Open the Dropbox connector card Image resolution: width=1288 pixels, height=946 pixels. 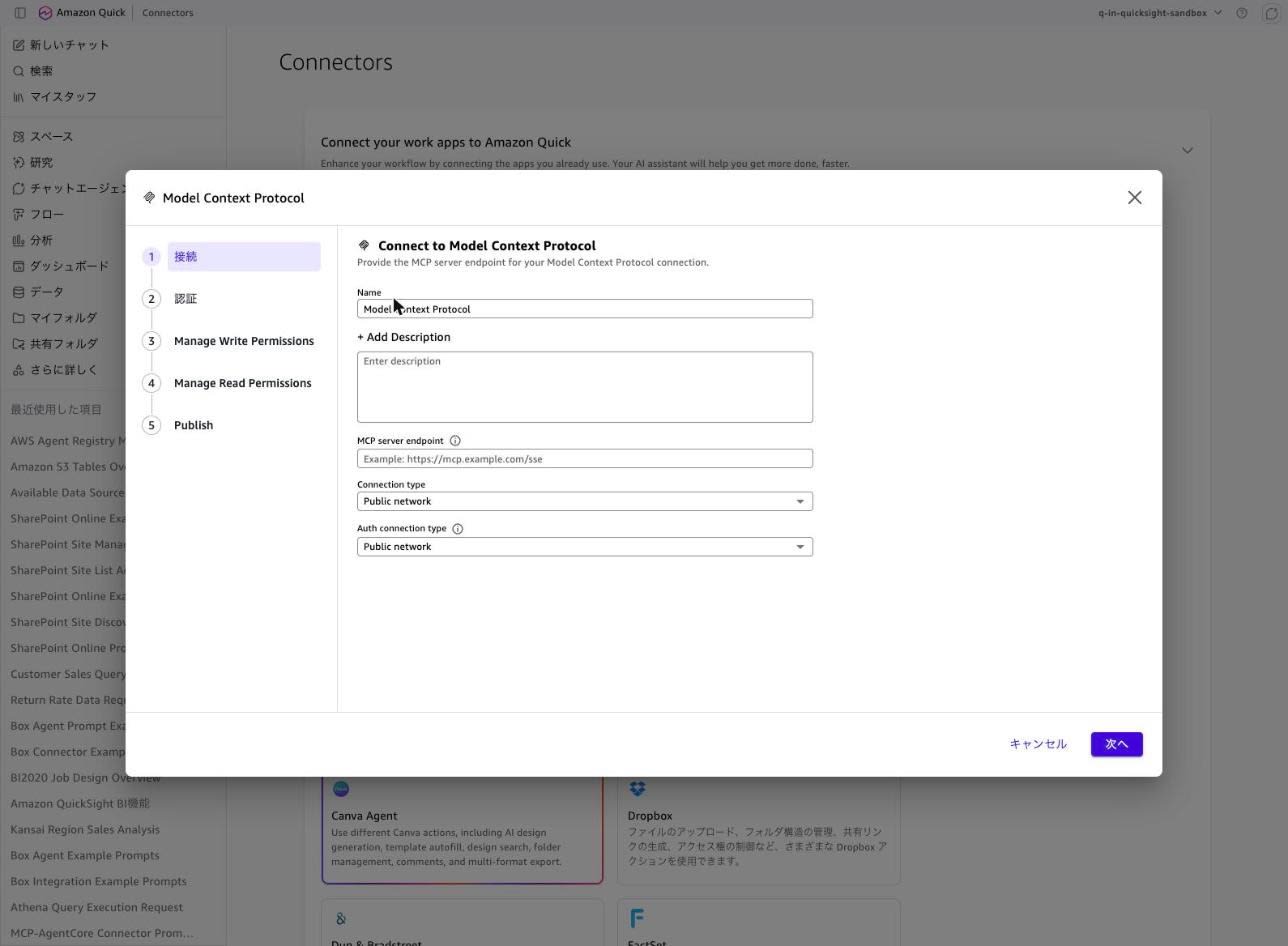[x=759, y=828]
